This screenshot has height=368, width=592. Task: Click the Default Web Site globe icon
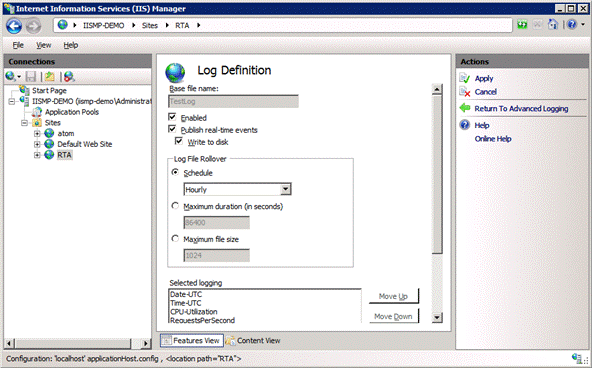[49, 144]
